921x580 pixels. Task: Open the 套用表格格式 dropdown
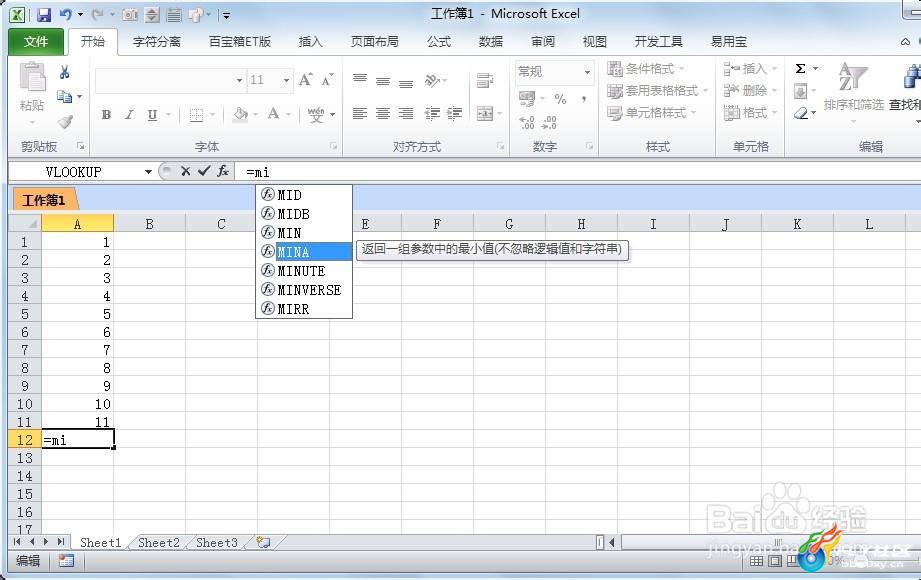[x=657, y=91]
